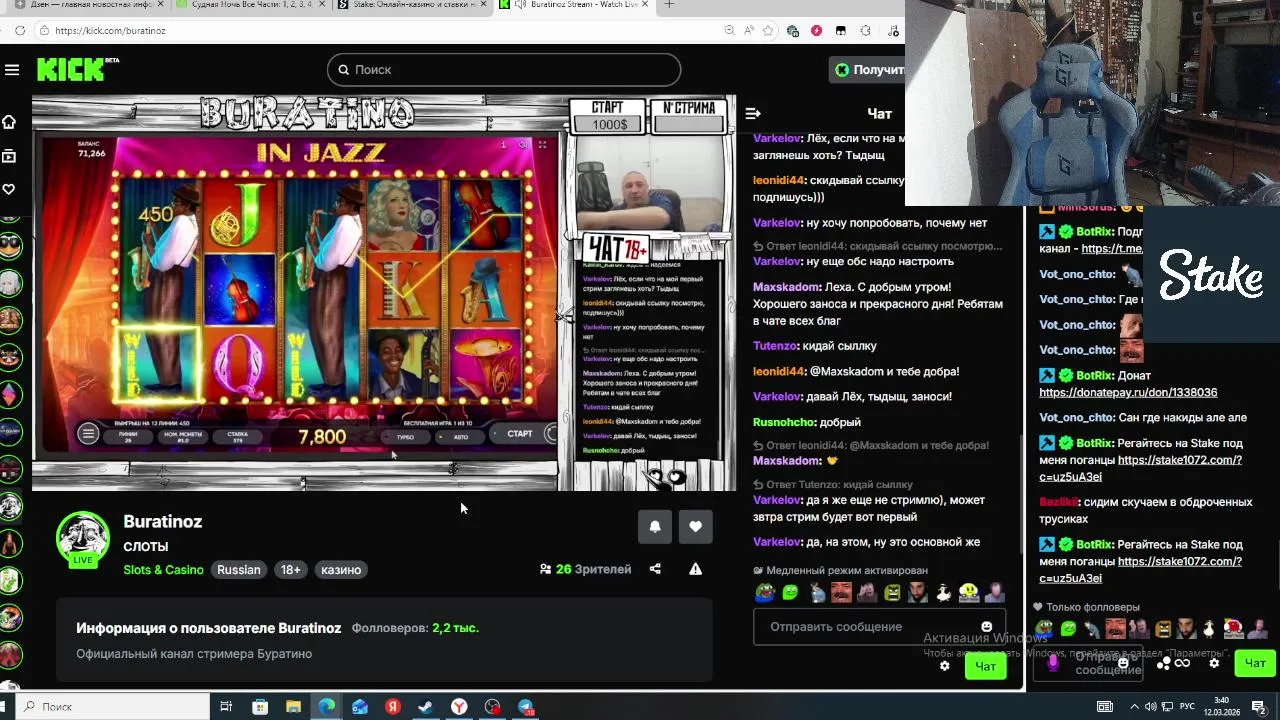The image size is (1280, 720).
Task: Open the Home icon in Kick sidebar
Action: coord(9,122)
